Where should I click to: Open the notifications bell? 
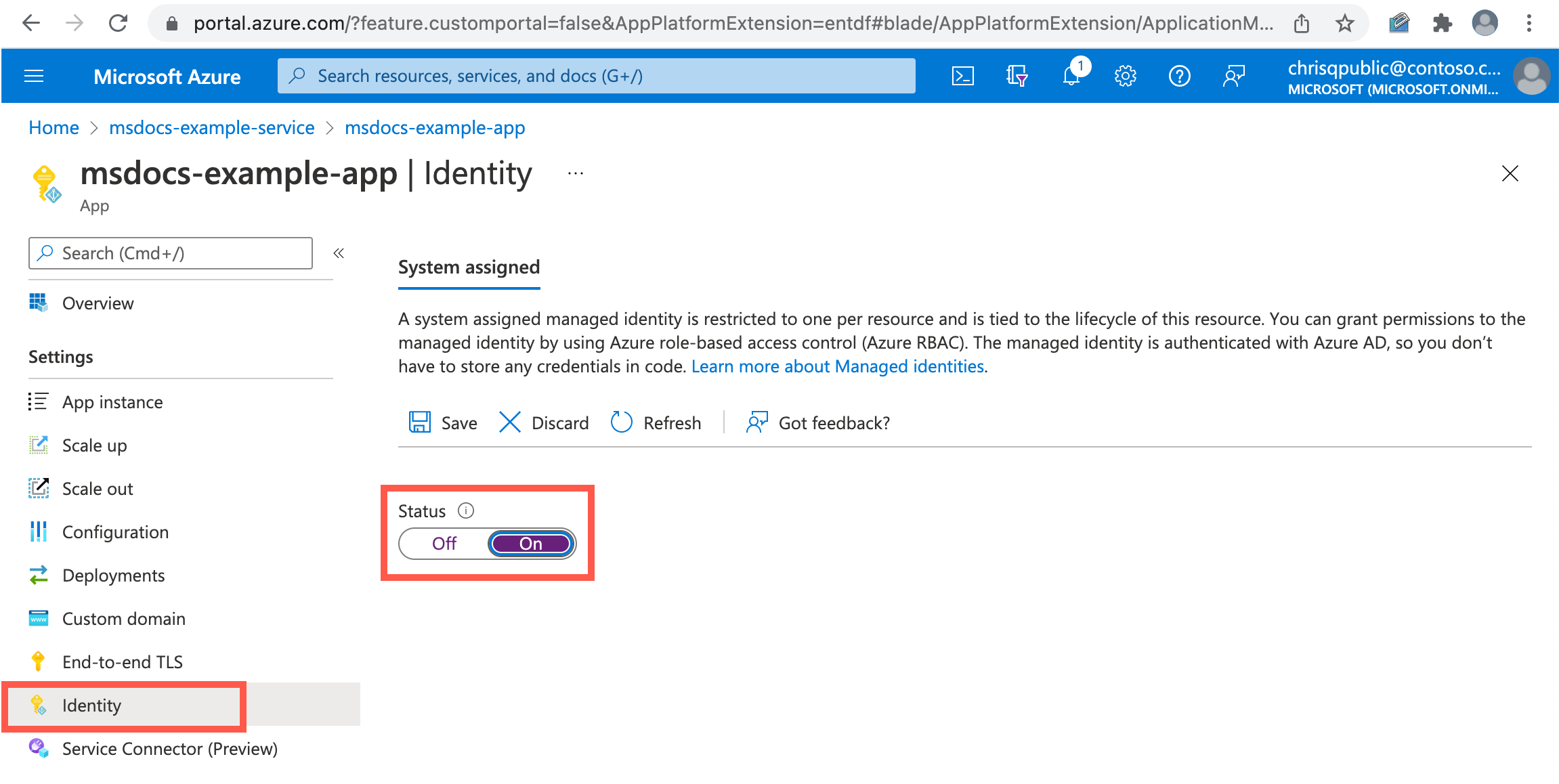[x=1071, y=76]
